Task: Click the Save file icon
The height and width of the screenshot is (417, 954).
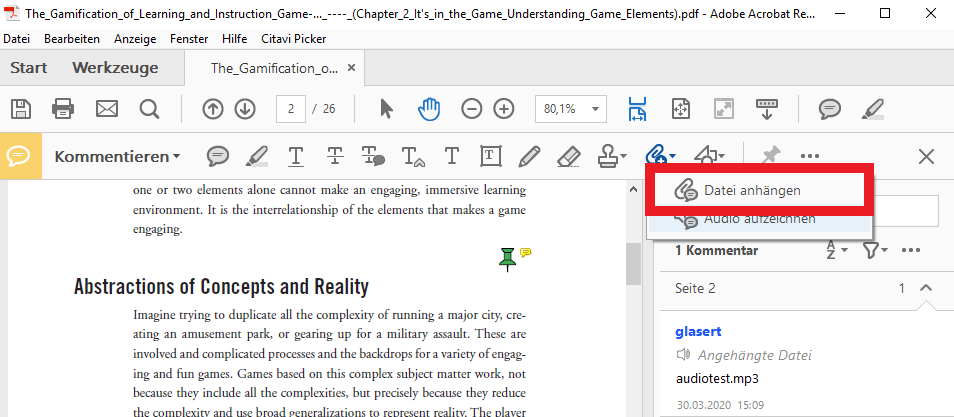Action: 21,109
